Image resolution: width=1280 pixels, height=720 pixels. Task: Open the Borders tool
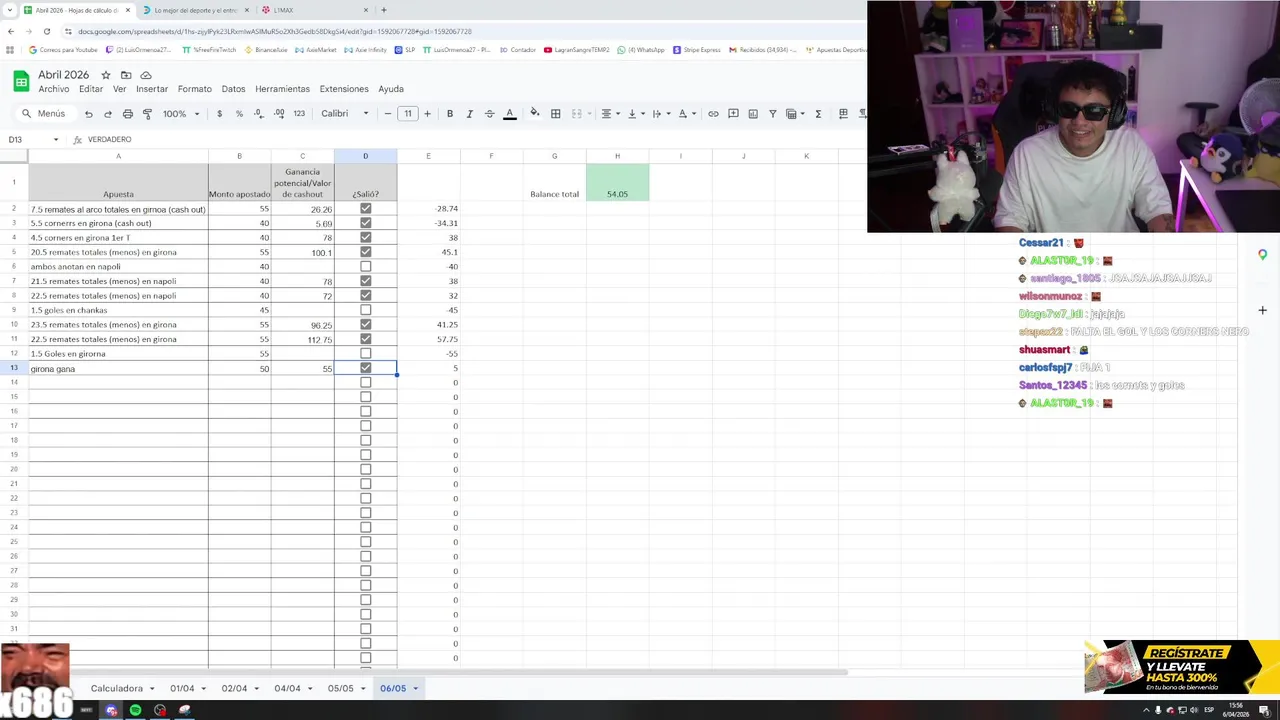(556, 114)
